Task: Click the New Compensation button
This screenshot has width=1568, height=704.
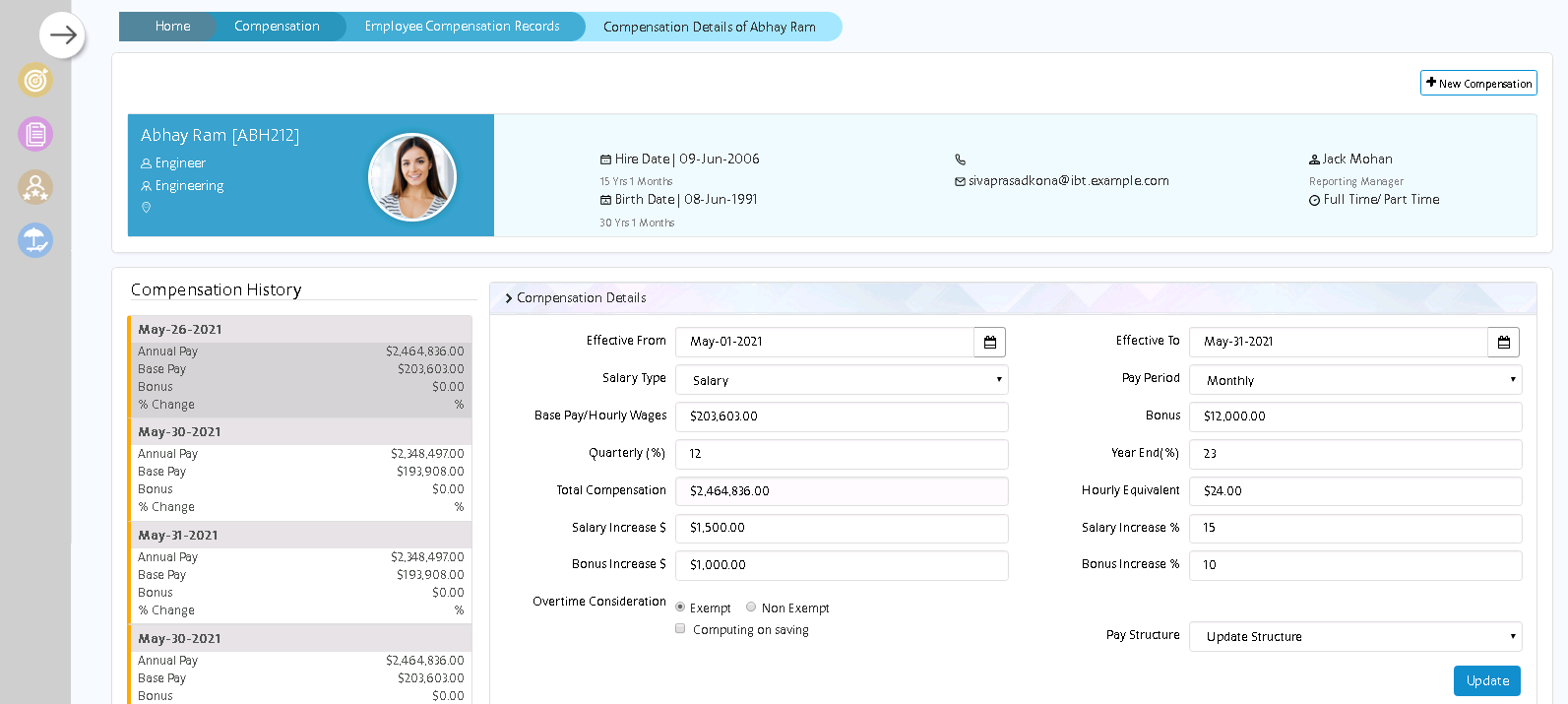Action: [x=1478, y=84]
